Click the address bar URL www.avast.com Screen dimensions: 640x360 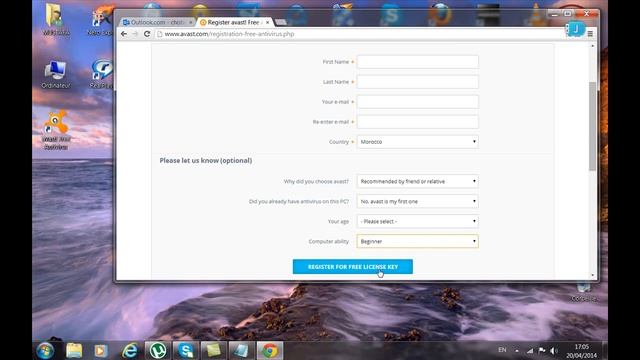[x=229, y=34]
